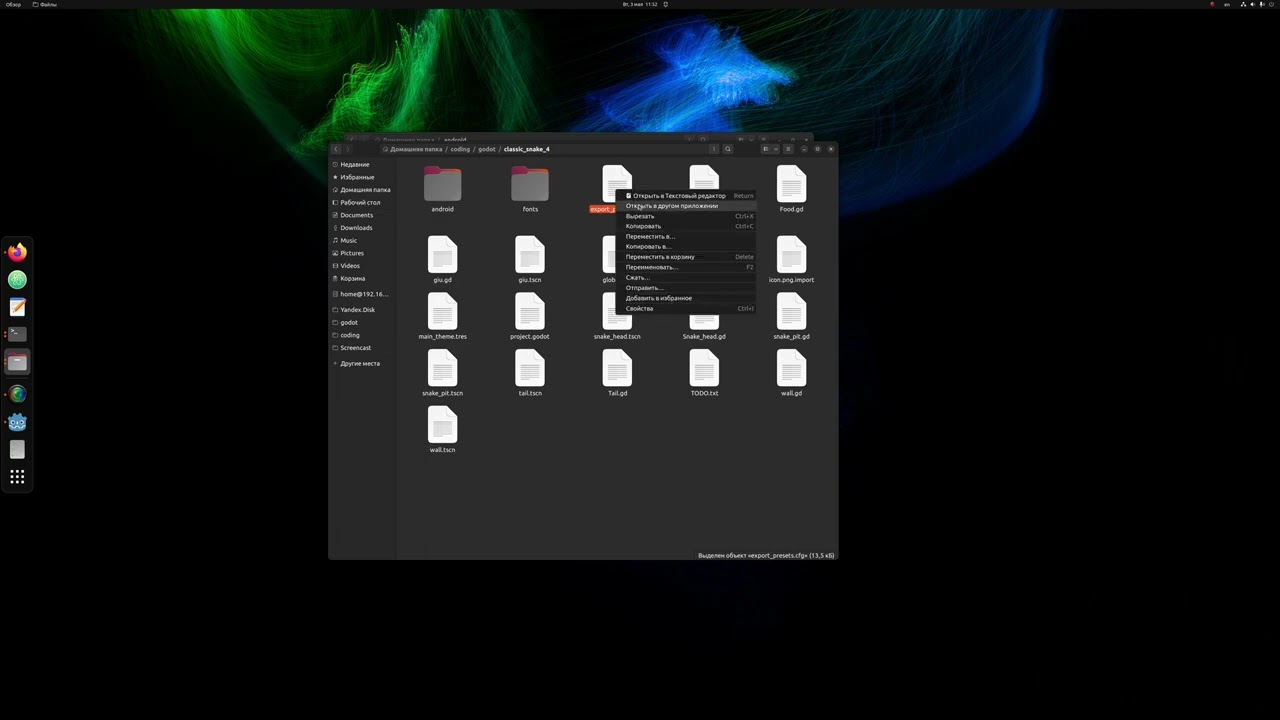Open the Files hamburger menu
This screenshot has width=1280, height=720.
(x=788, y=149)
